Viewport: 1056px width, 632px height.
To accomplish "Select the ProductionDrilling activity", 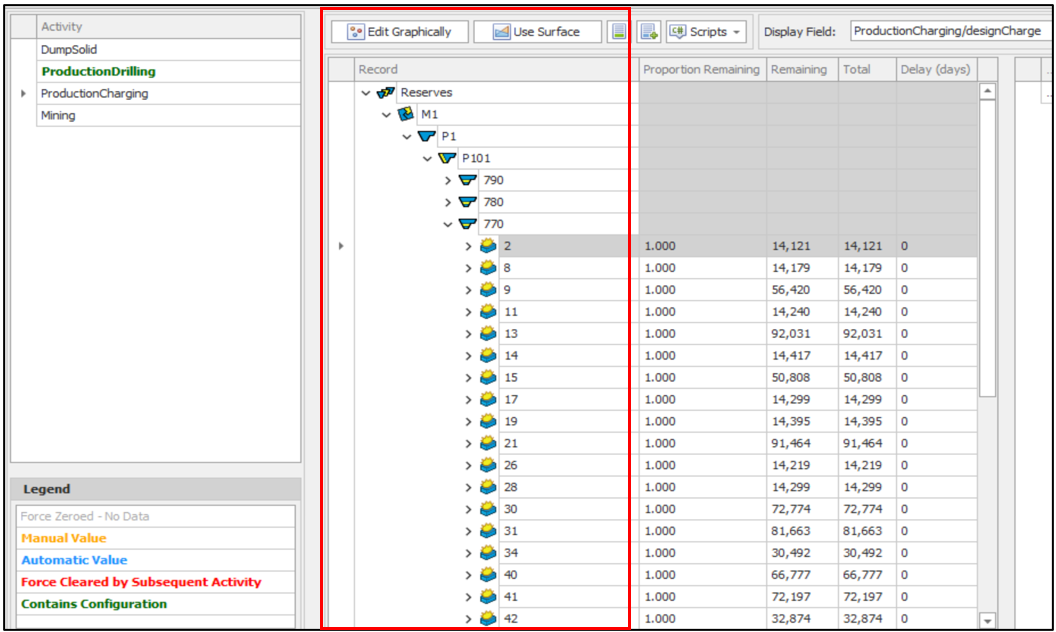I will (98, 72).
